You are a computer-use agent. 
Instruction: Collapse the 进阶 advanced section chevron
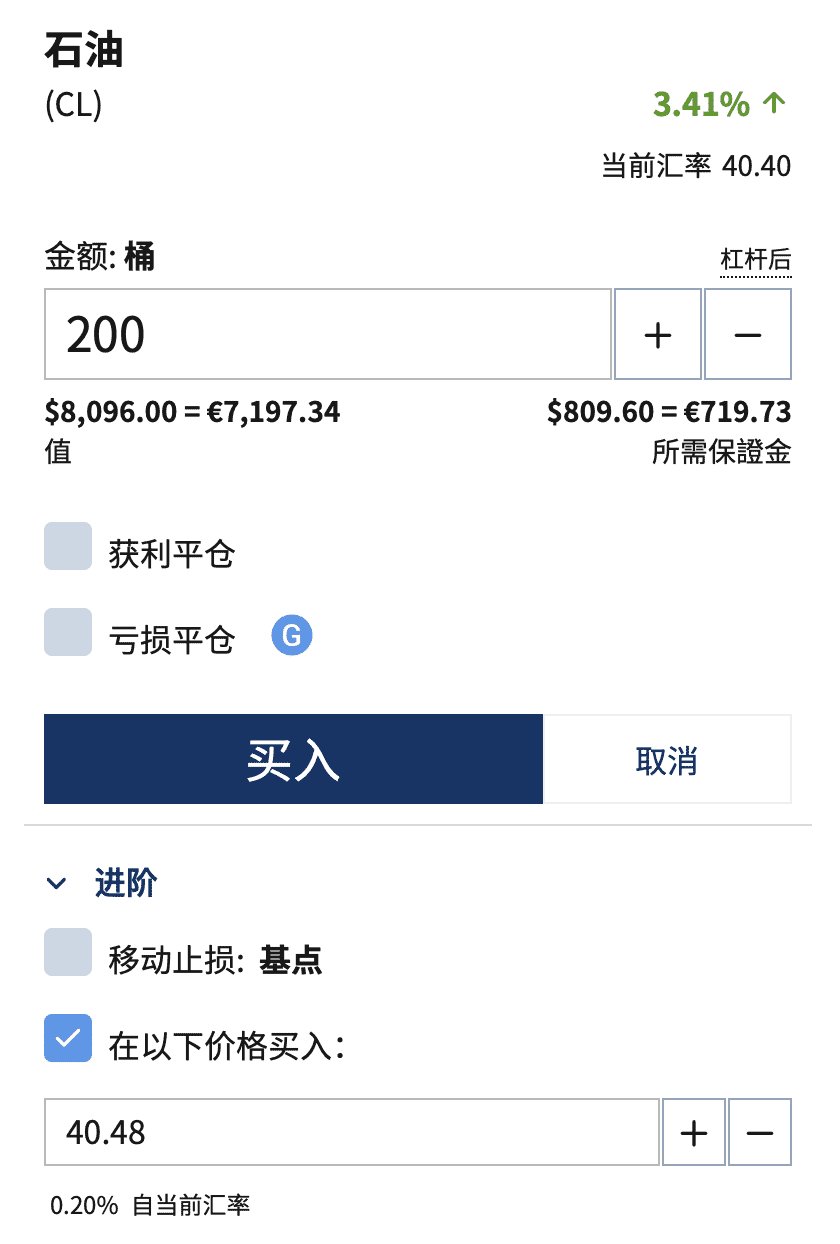(x=57, y=883)
